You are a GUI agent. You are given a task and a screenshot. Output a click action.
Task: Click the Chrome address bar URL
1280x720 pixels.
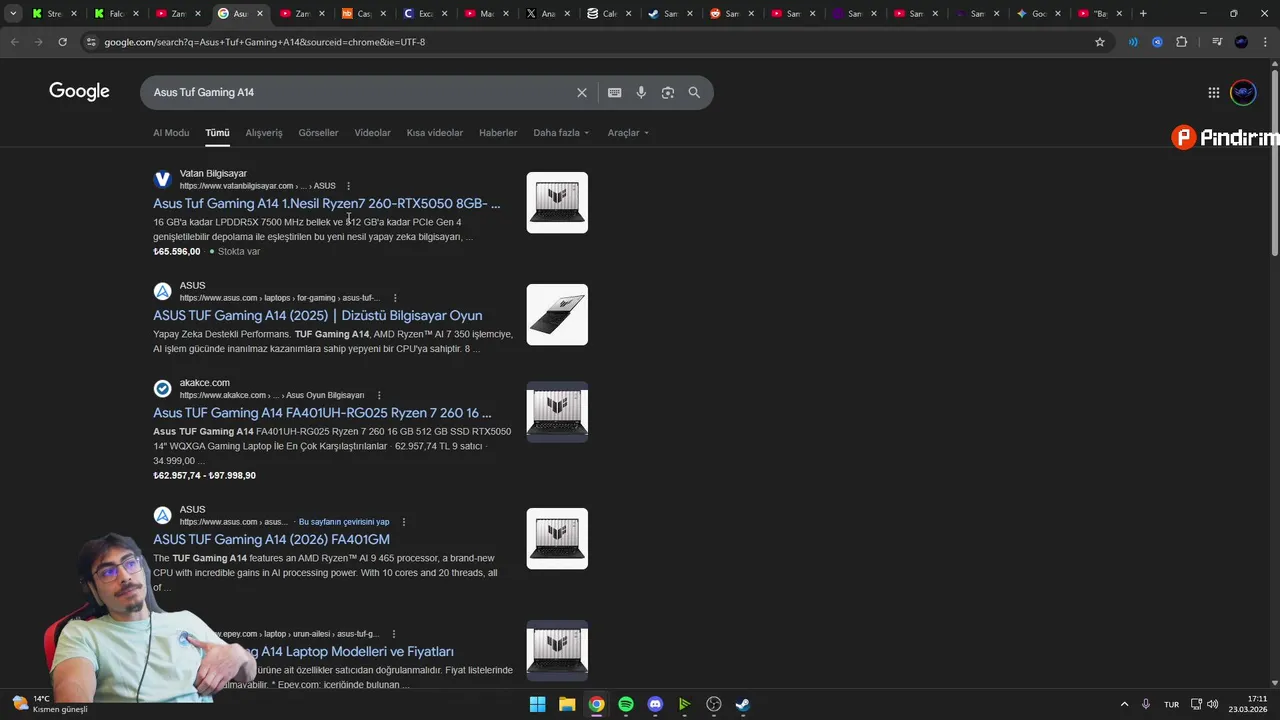(265, 42)
